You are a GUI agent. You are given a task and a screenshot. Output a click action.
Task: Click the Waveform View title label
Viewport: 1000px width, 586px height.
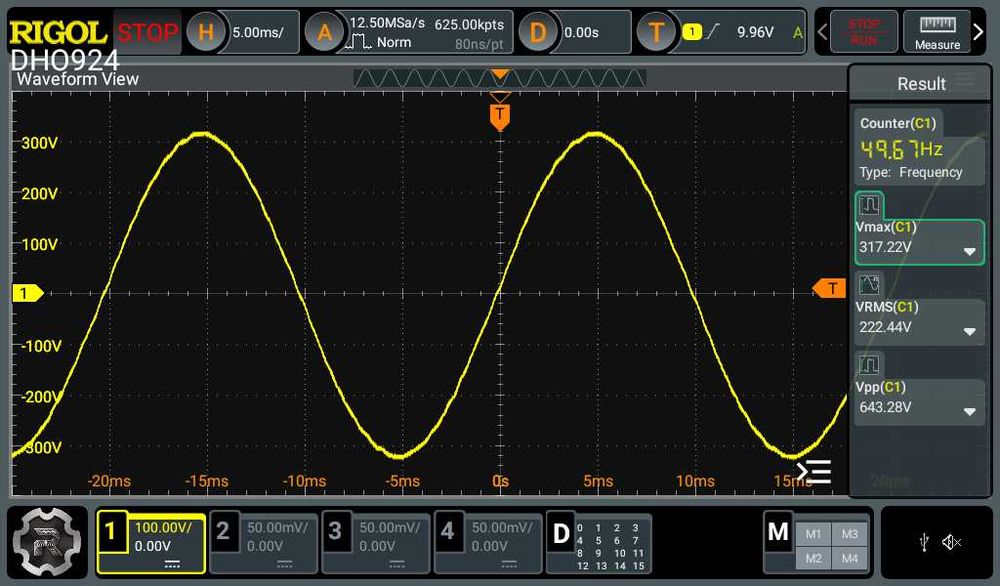tap(77, 79)
